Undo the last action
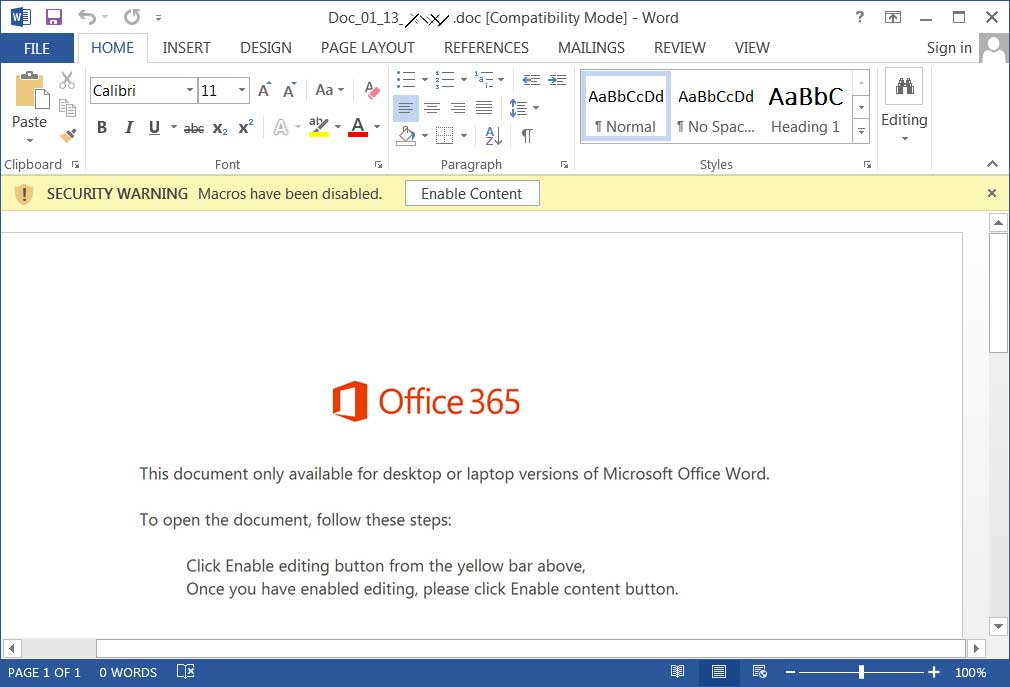The image size is (1010, 687). [87, 17]
